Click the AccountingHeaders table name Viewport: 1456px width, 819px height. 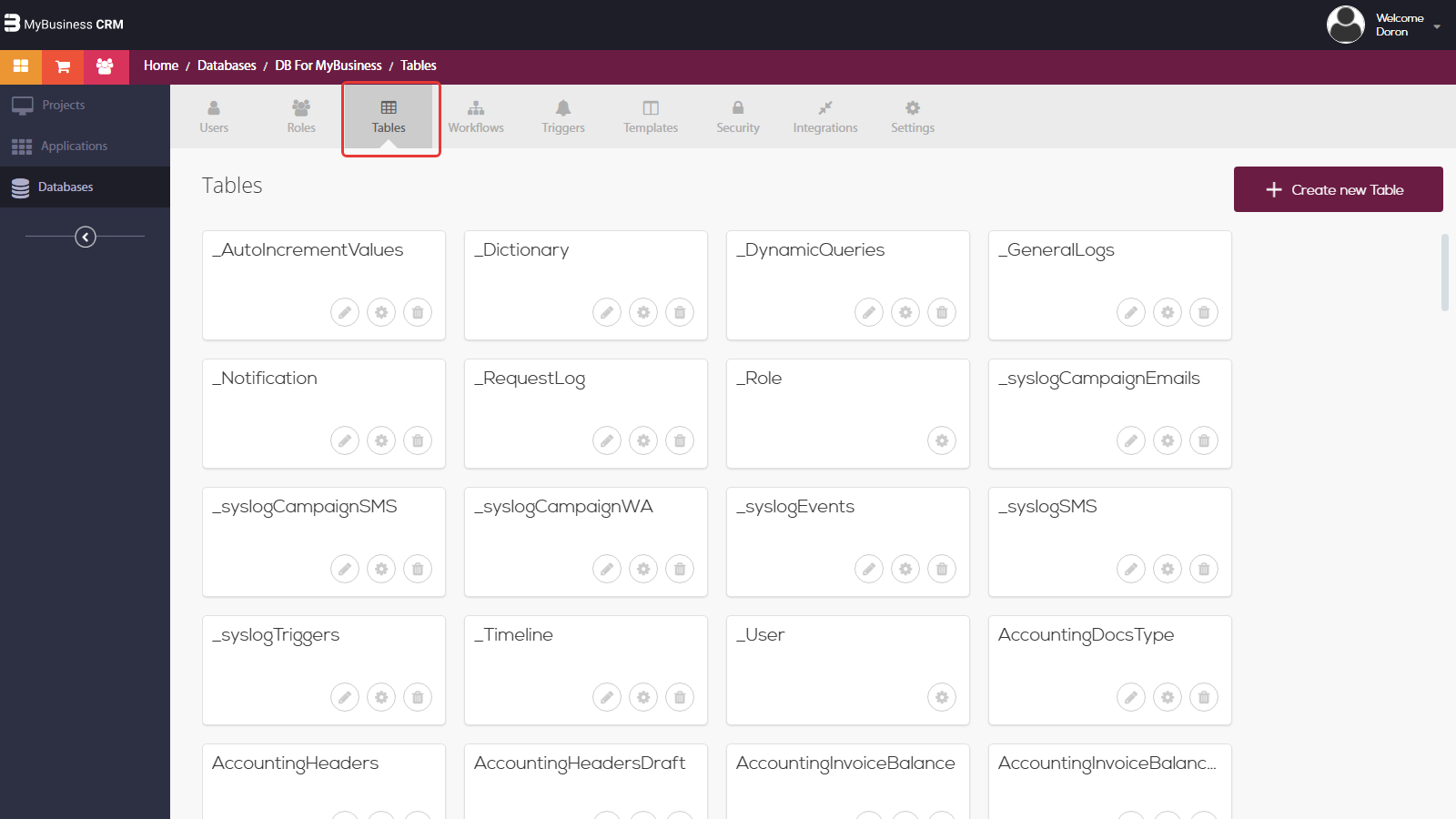295,763
